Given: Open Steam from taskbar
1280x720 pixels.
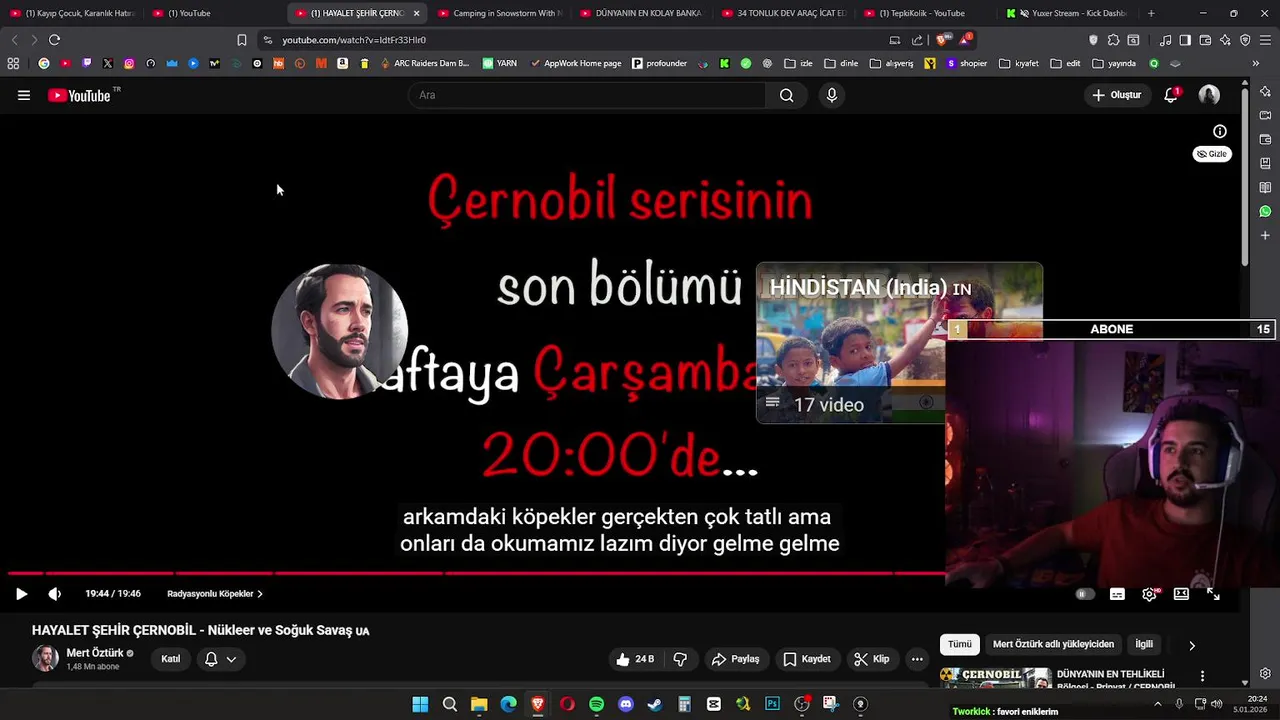Looking at the screenshot, I should pos(655,704).
